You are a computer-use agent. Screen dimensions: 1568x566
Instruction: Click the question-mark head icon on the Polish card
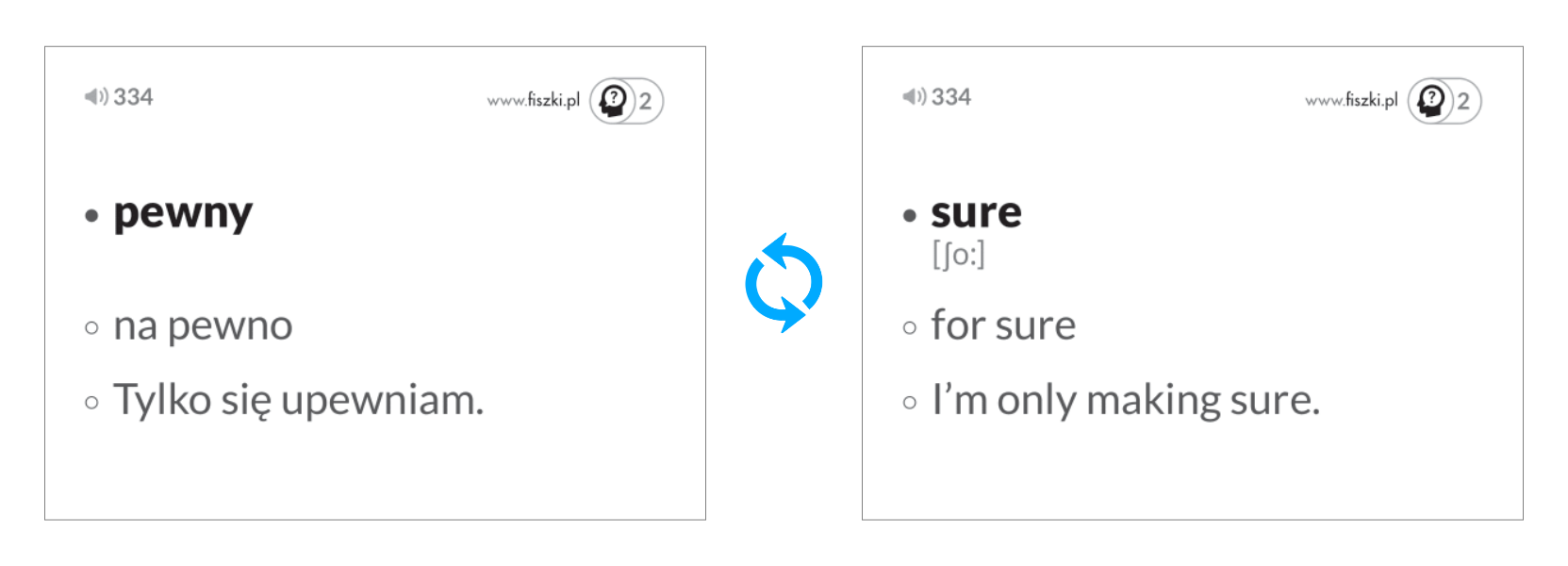(614, 101)
